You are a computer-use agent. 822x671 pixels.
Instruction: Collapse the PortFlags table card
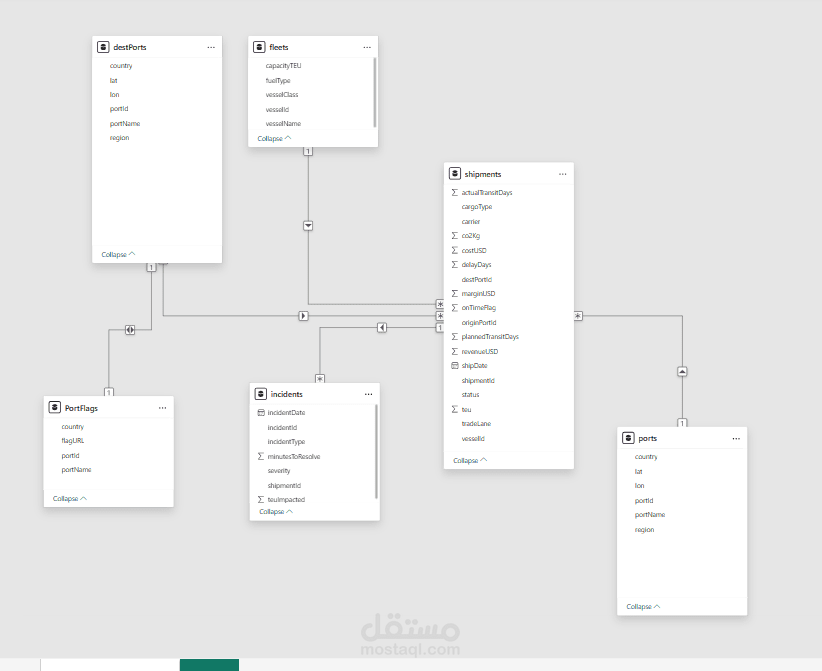[70, 499]
